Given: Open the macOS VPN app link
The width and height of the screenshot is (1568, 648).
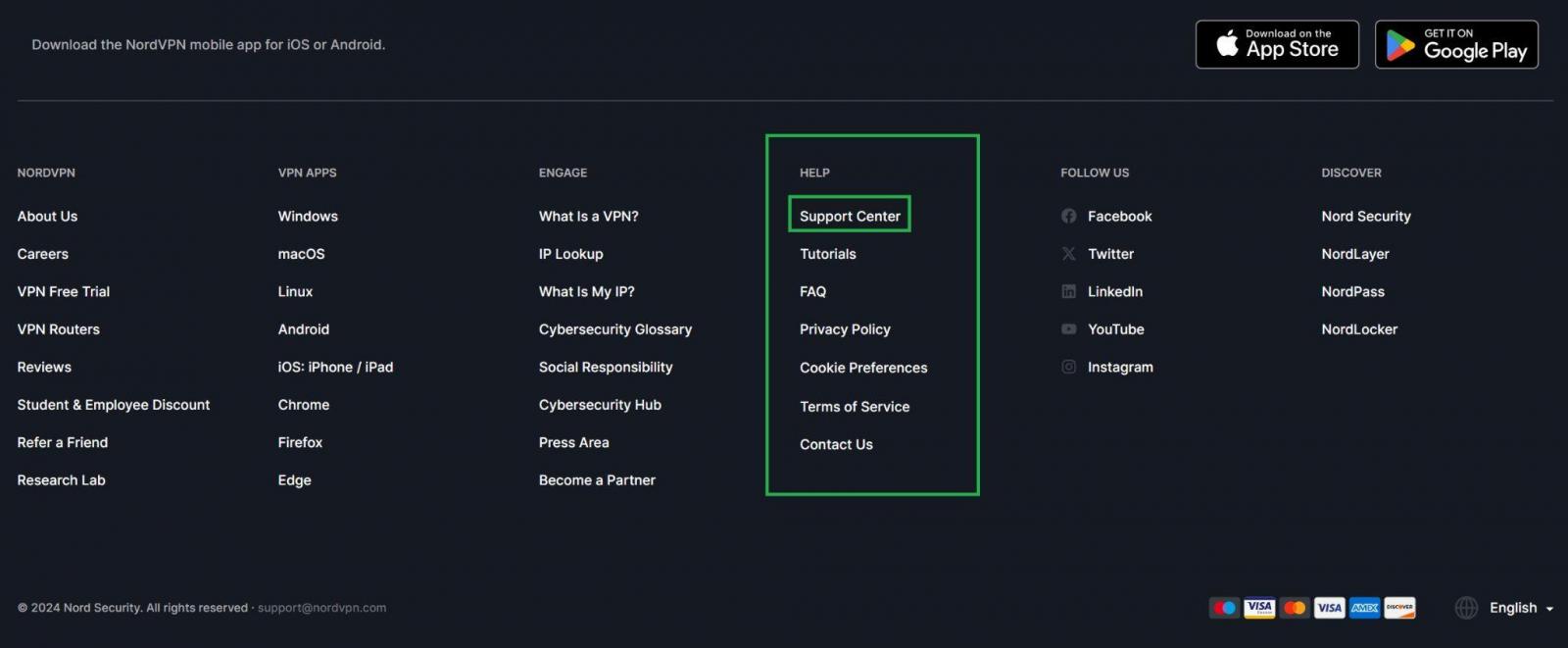Looking at the screenshot, I should pos(302,254).
